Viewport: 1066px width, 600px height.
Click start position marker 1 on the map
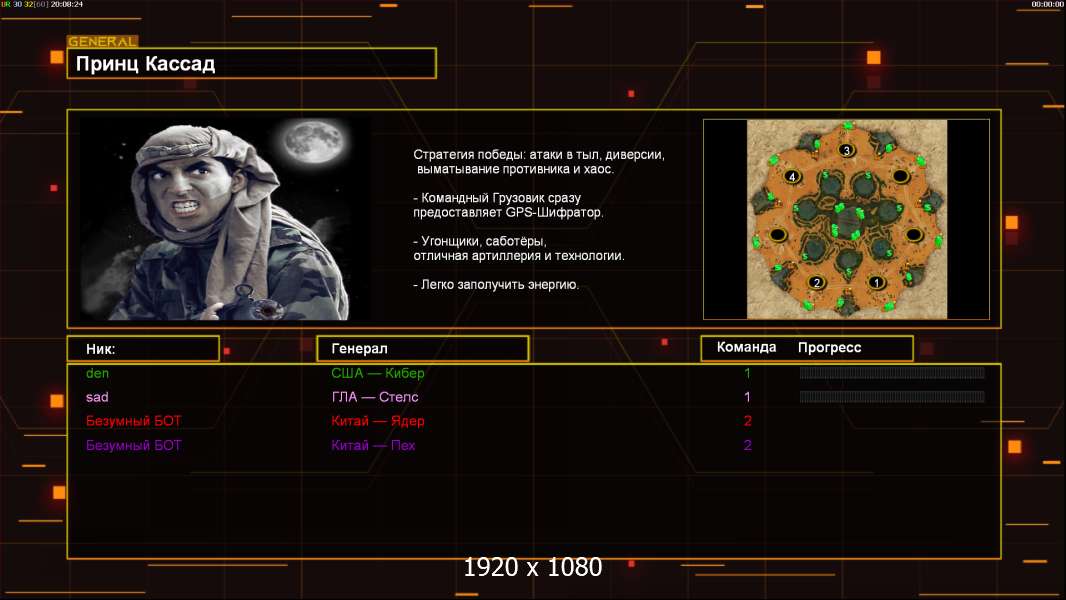pos(876,282)
